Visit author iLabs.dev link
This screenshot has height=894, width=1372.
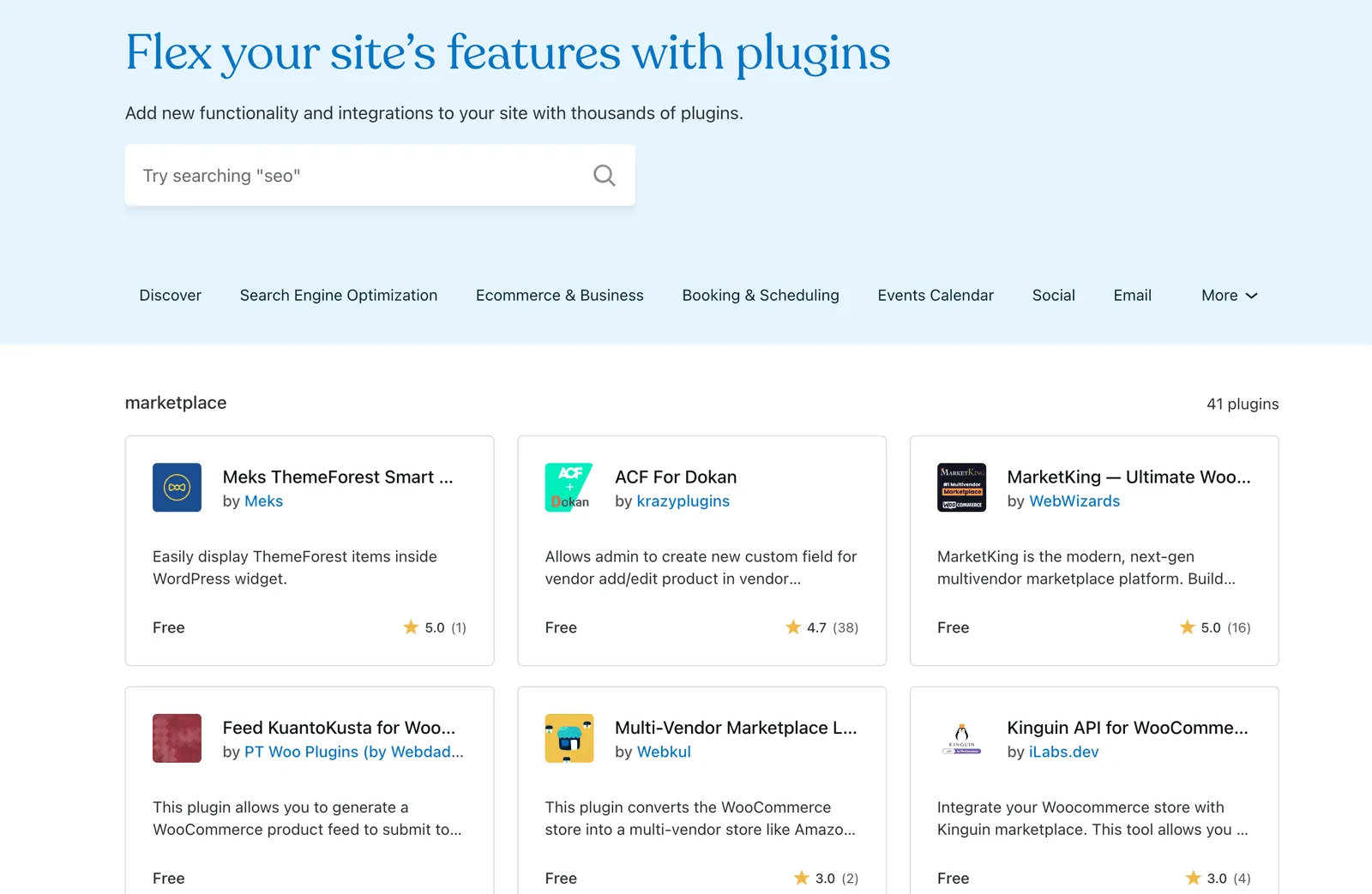(x=1064, y=752)
